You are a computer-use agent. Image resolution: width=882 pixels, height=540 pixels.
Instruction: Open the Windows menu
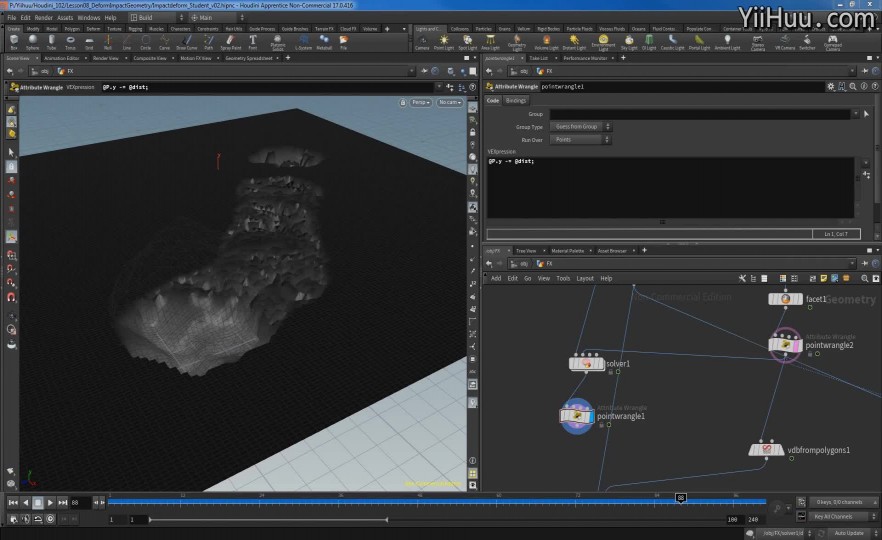[89, 17]
